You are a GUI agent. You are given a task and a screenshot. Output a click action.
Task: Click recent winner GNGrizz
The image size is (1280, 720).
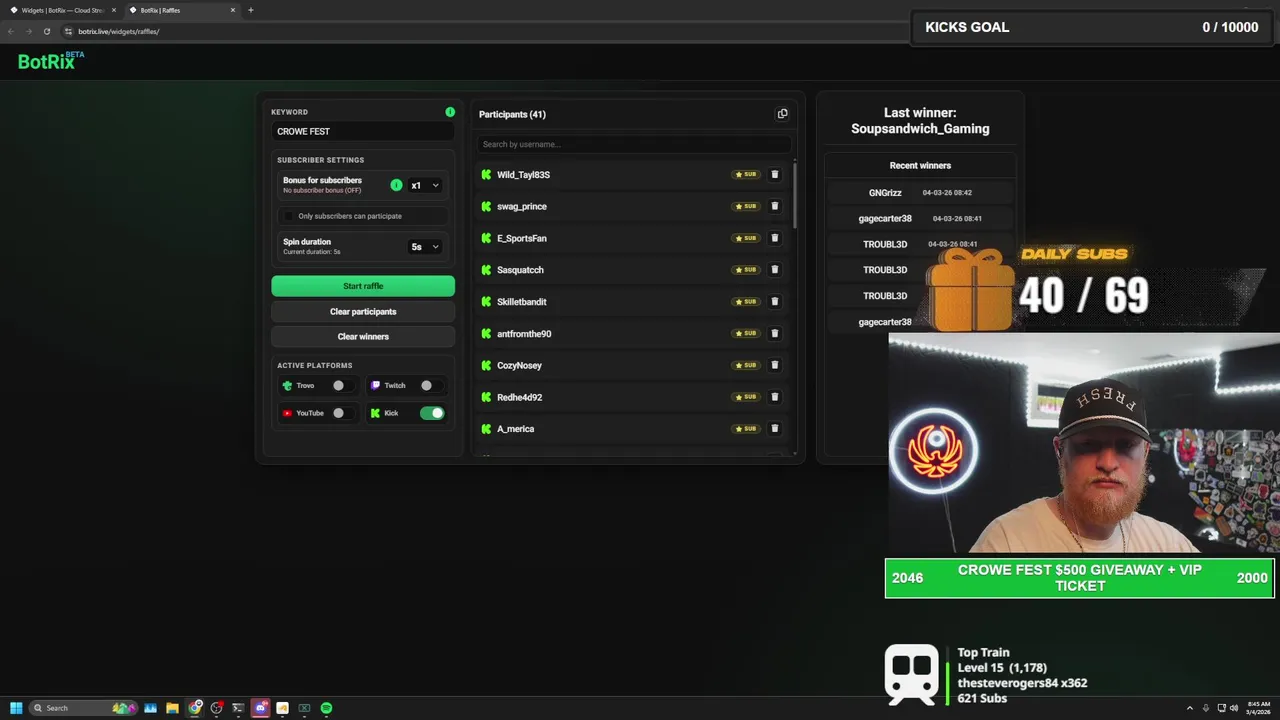pos(885,192)
